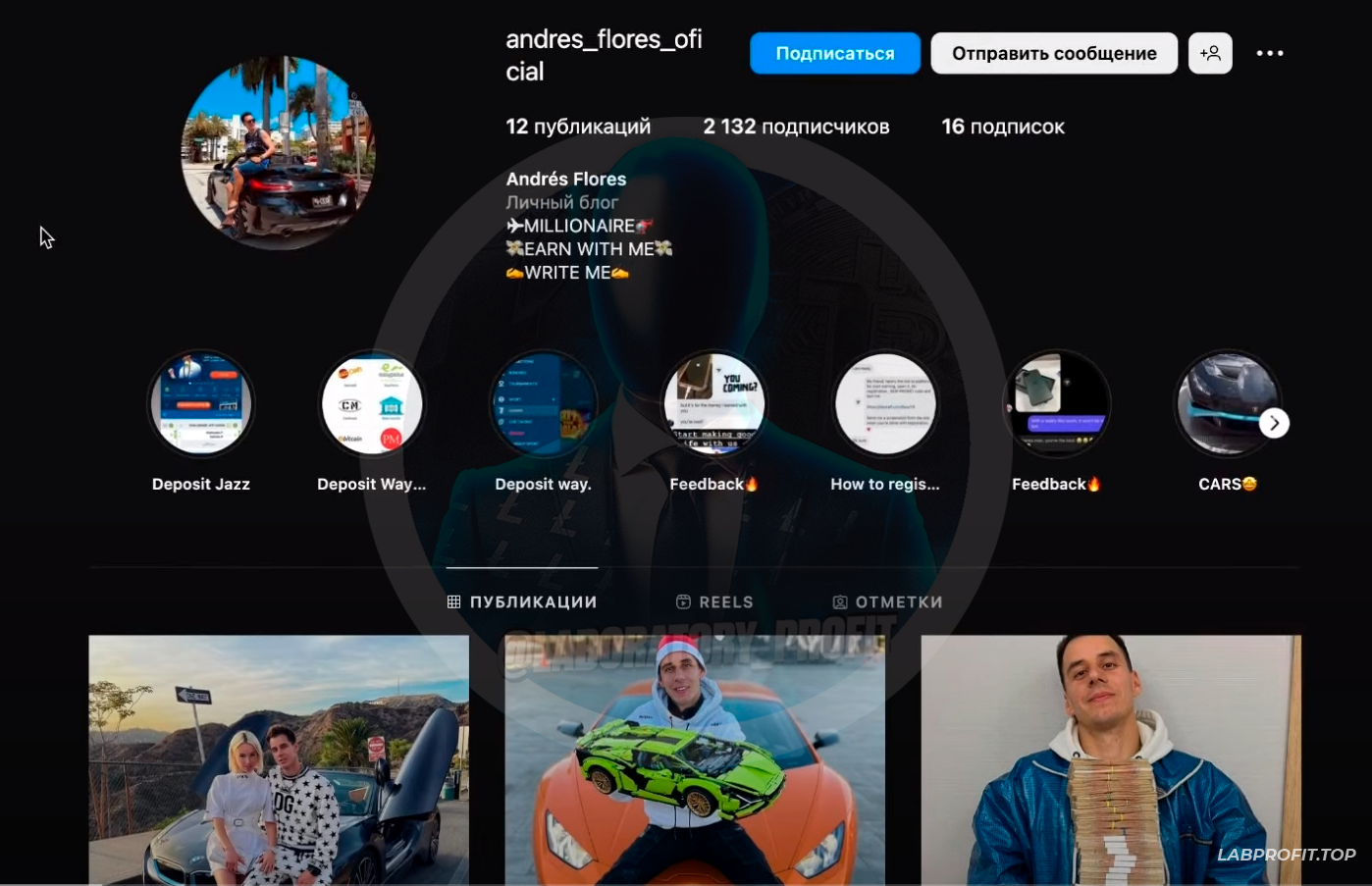Show the 2 132 подписчиков list

[x=796, y=127]
